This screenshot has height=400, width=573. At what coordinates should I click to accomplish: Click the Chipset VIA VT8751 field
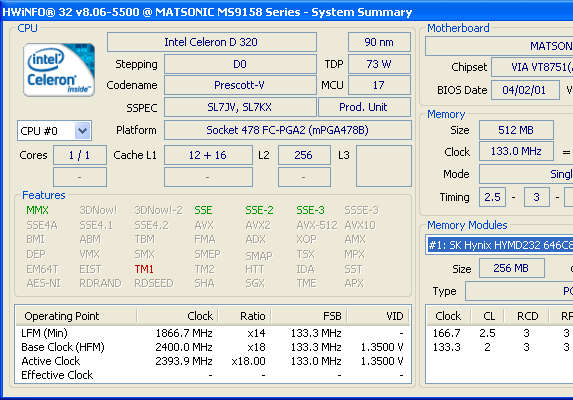(532, 67)
